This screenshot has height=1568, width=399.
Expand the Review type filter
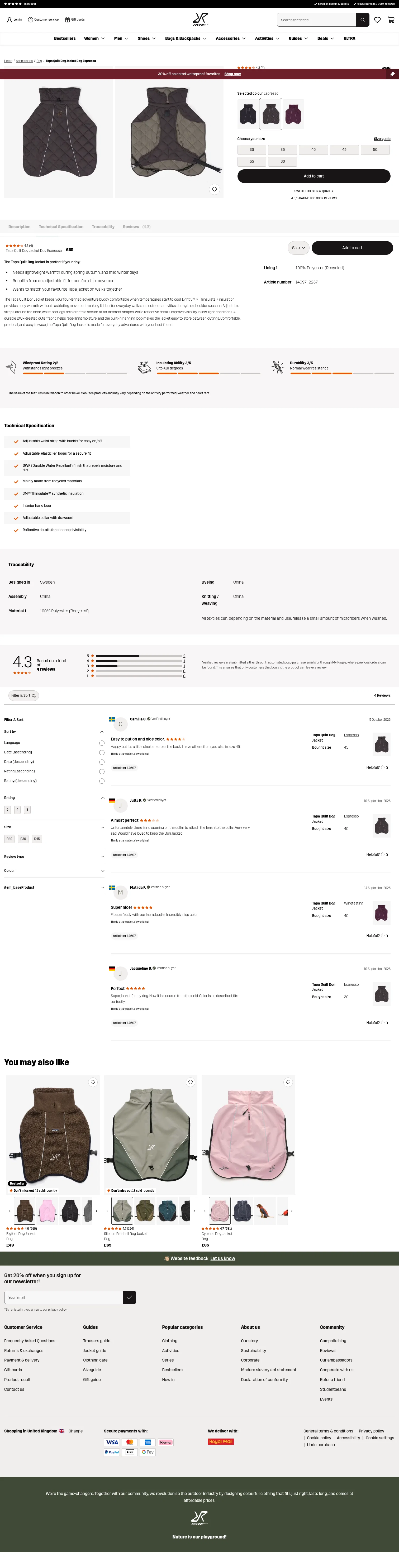(x=102, y=857)
